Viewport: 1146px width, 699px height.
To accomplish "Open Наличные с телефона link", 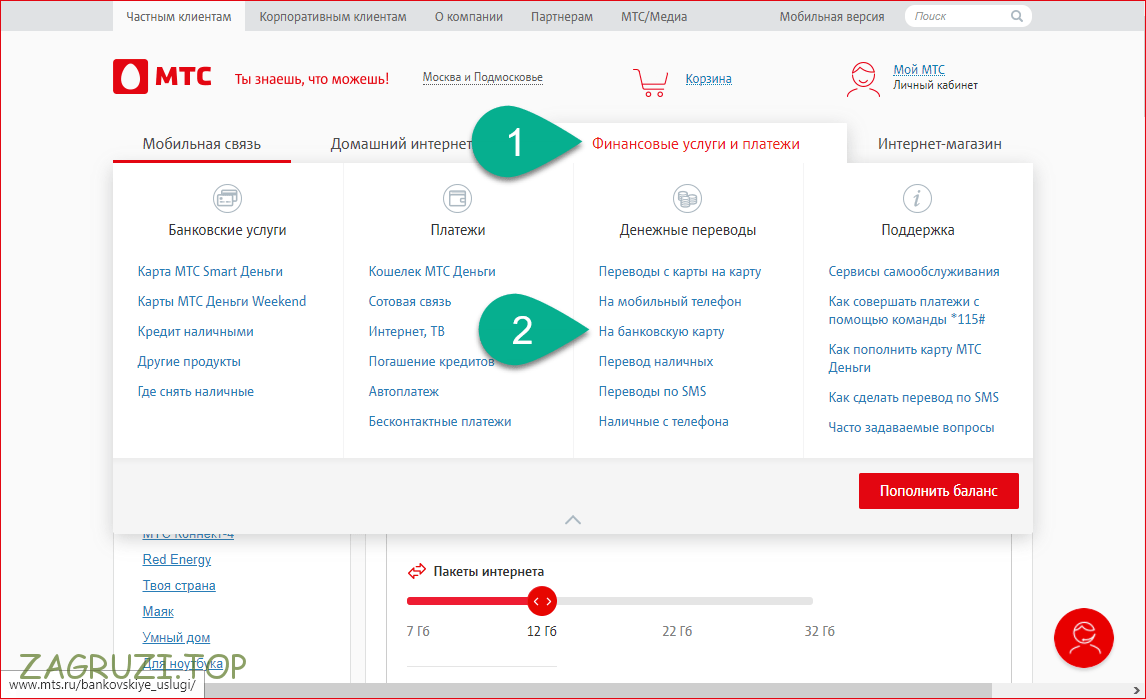I will 663,421.
